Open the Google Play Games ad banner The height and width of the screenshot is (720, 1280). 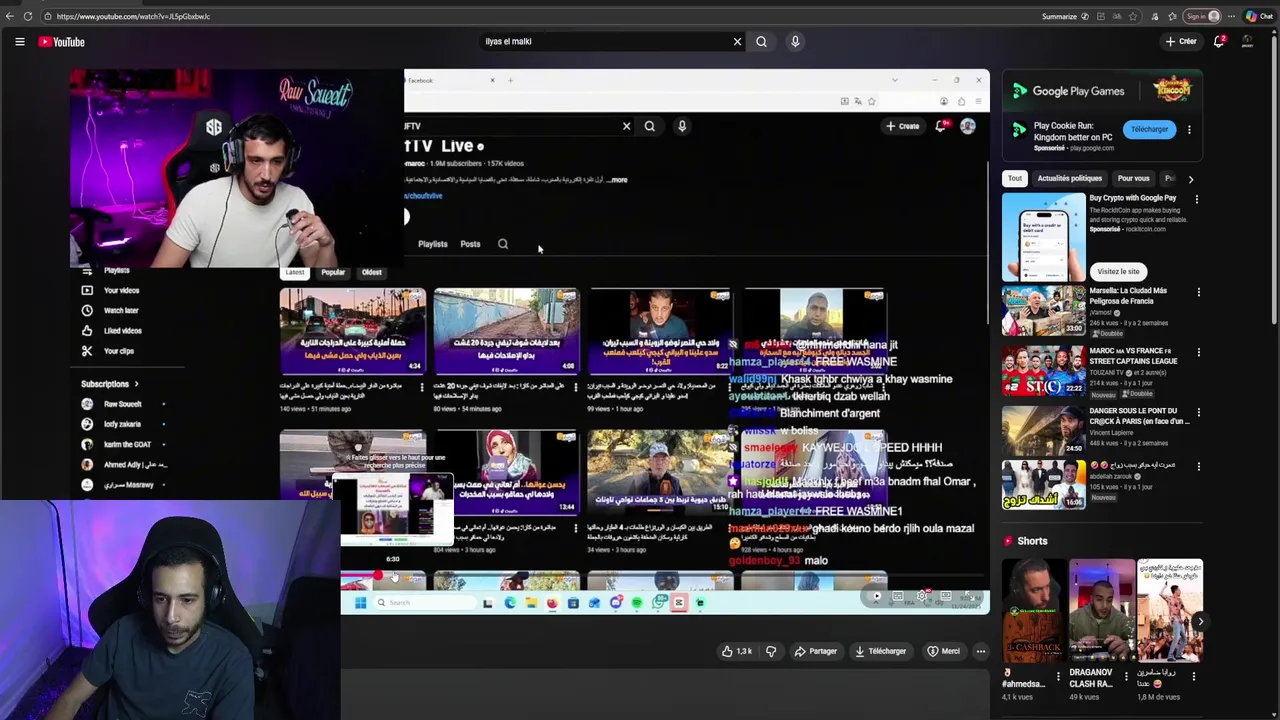pos(1102,91)
